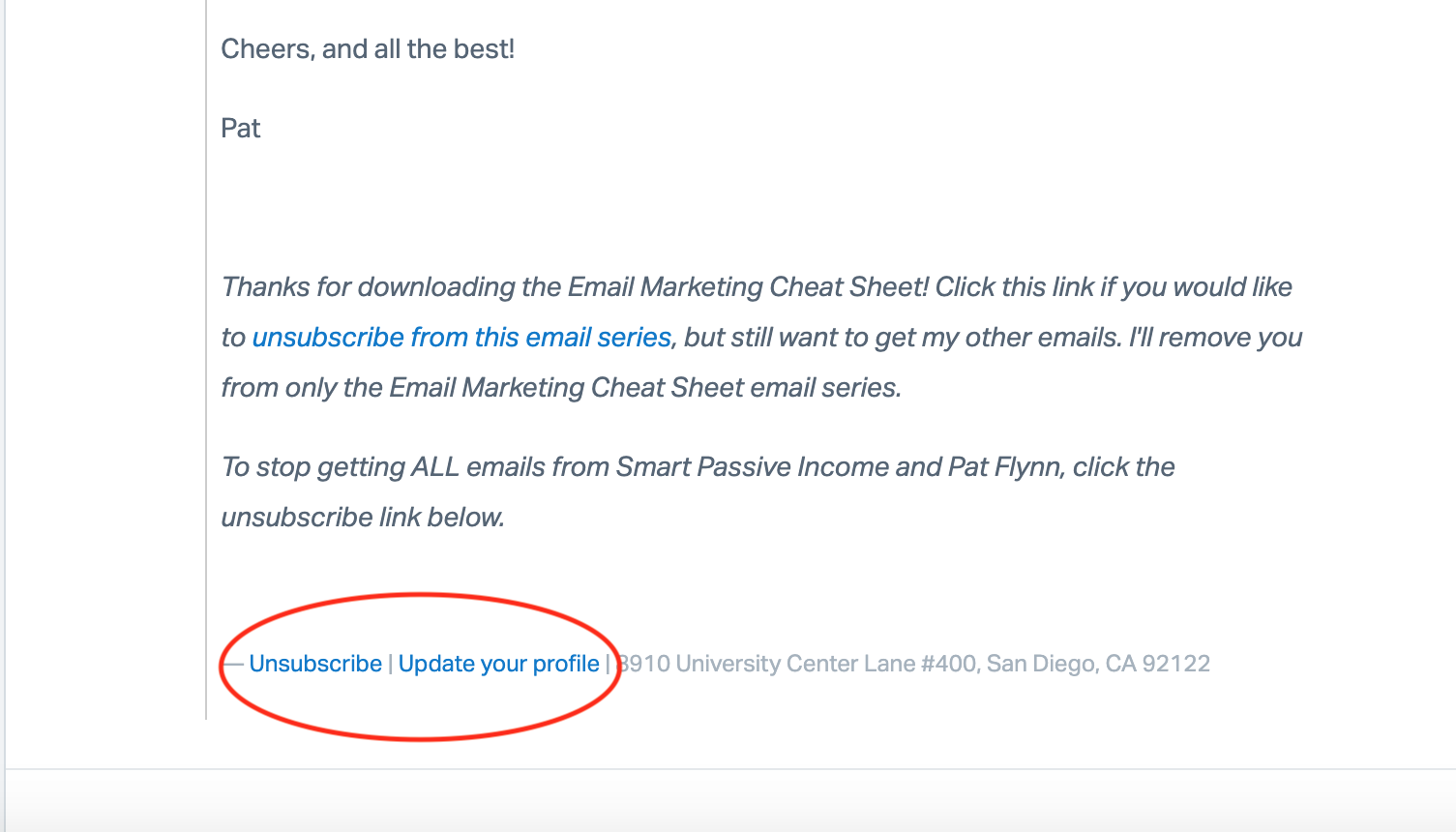Click the "University Center Lane" street text
This screenshot has width=1456, height=832.
pos(796,664)
